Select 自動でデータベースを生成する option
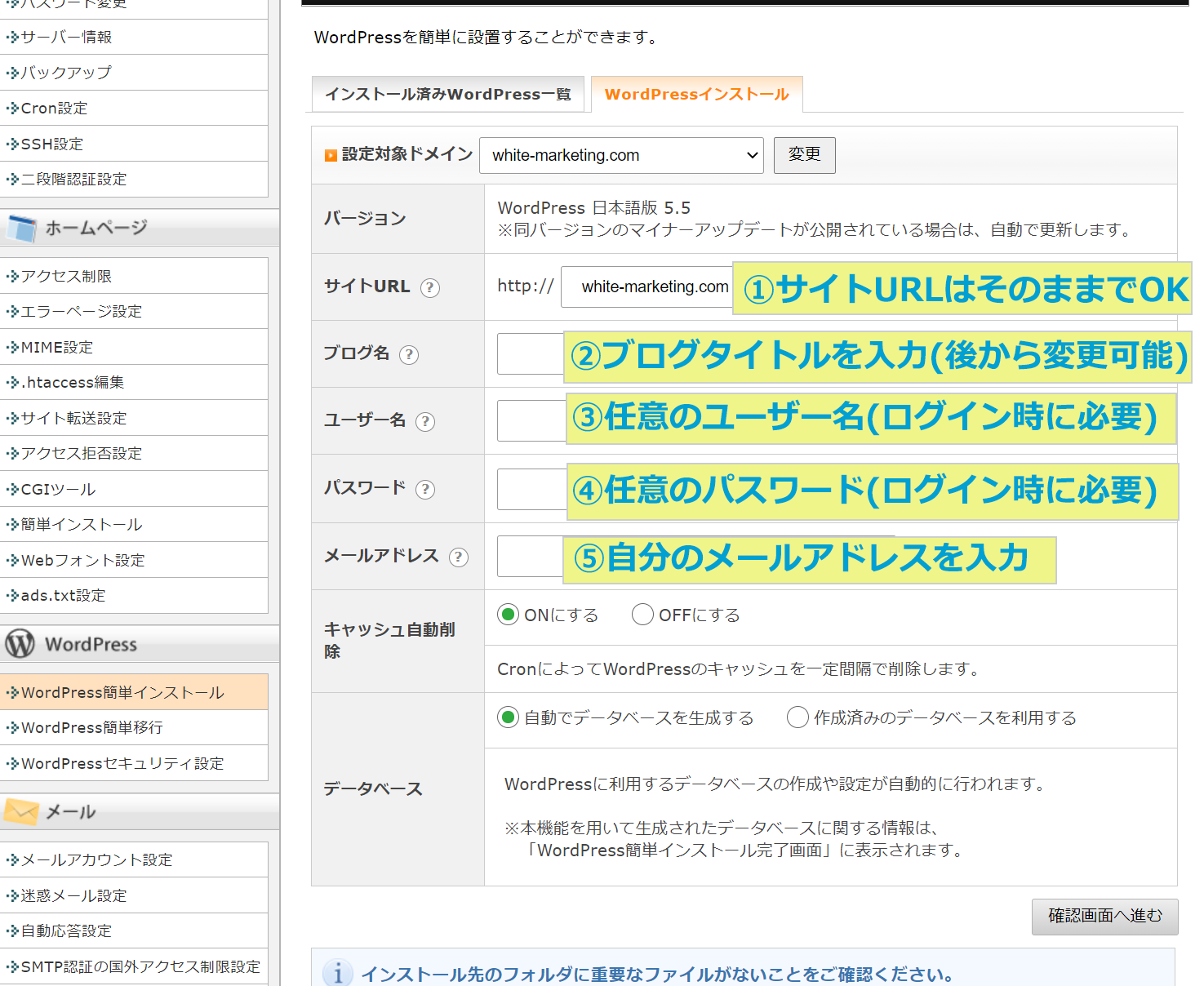 509,717
